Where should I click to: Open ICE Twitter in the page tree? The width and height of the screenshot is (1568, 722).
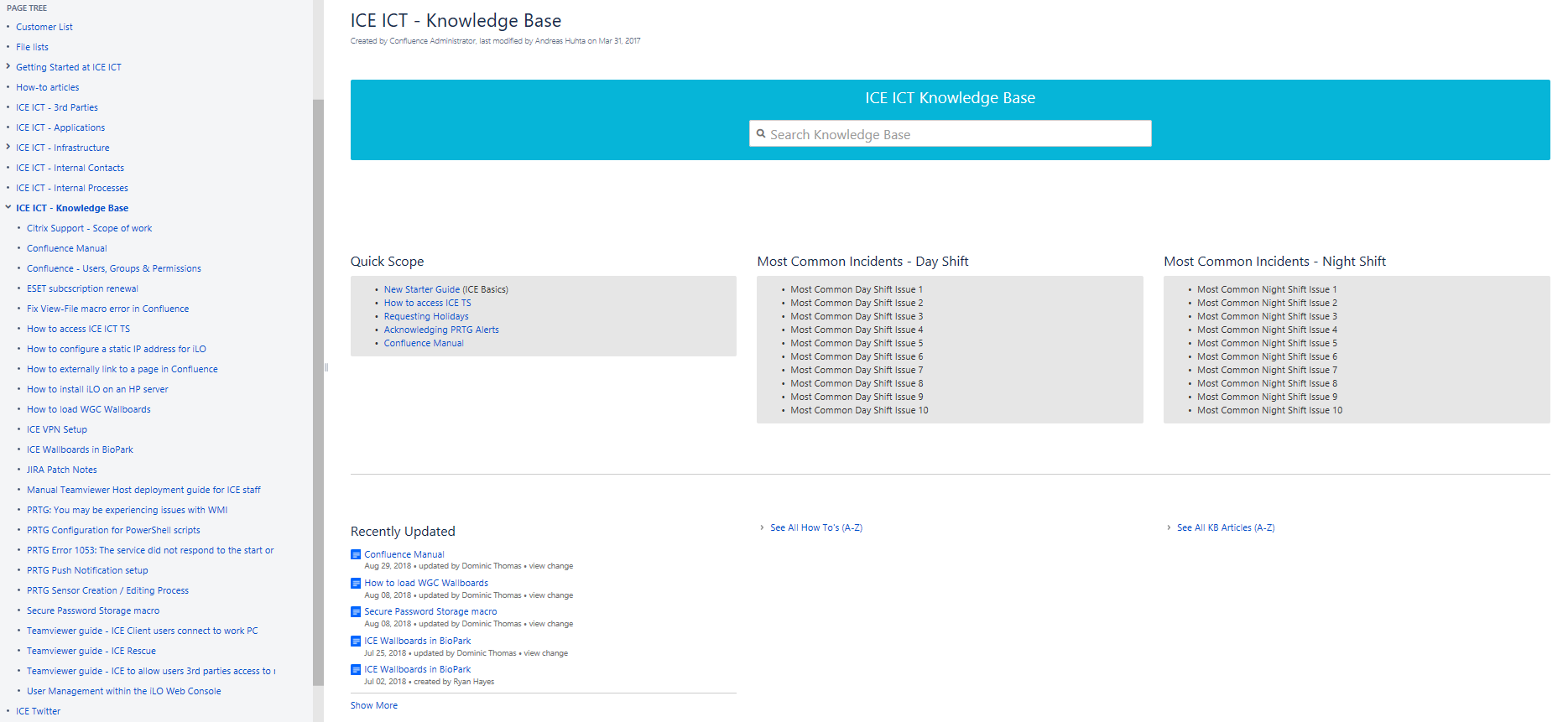pos(38,711)
